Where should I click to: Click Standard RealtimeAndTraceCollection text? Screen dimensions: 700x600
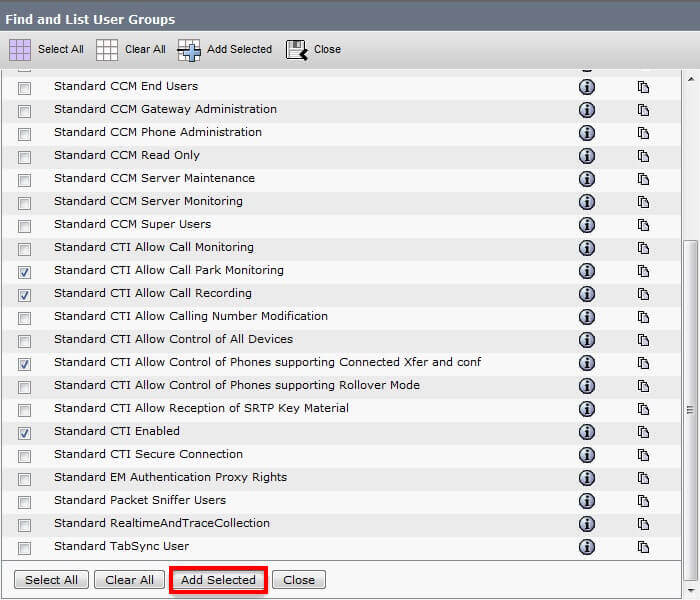pyautogui.click(x=162, y=523)
